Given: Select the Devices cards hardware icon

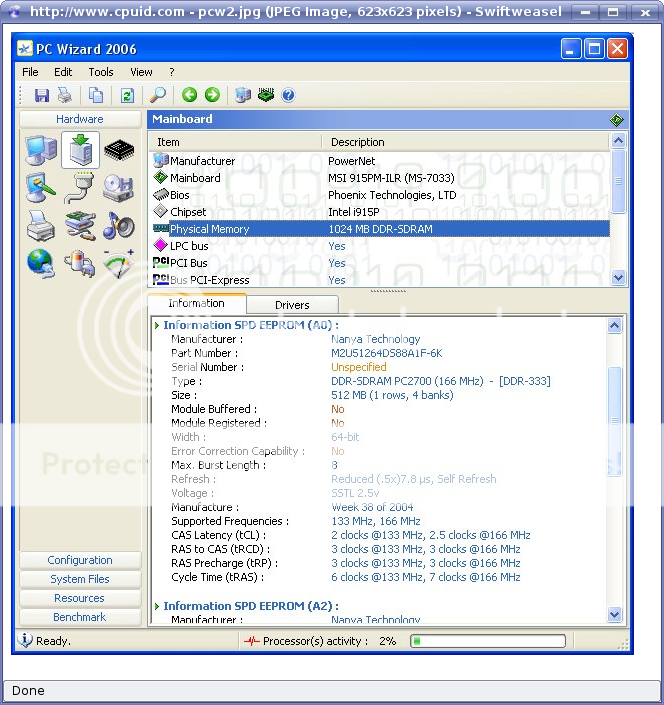Looking at the screenshot, I should point(80,225).
